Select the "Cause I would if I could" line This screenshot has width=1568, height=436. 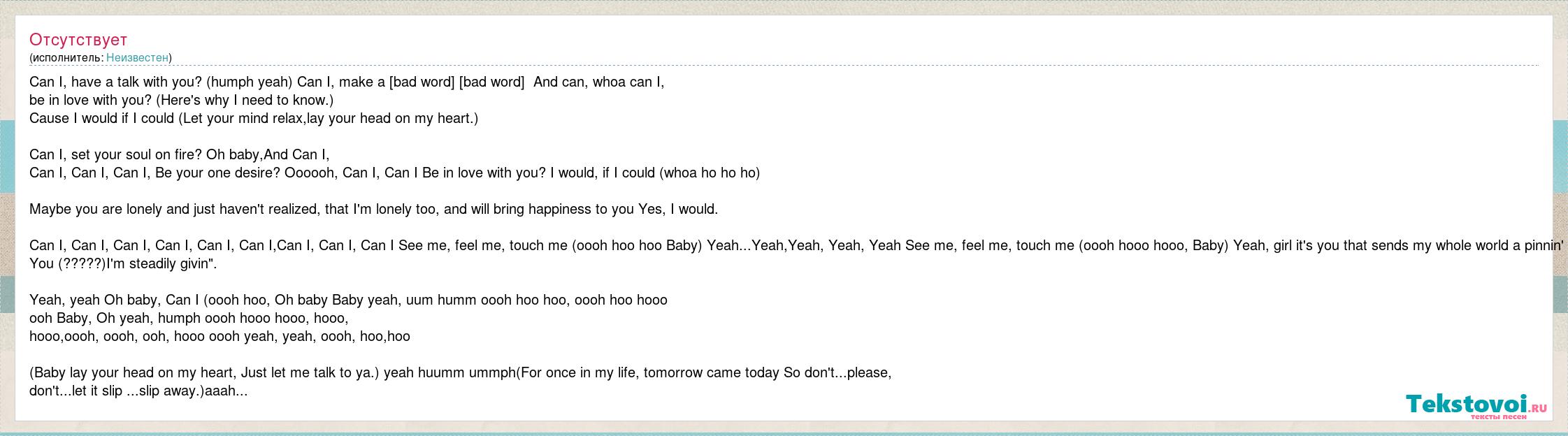[254, 118]
